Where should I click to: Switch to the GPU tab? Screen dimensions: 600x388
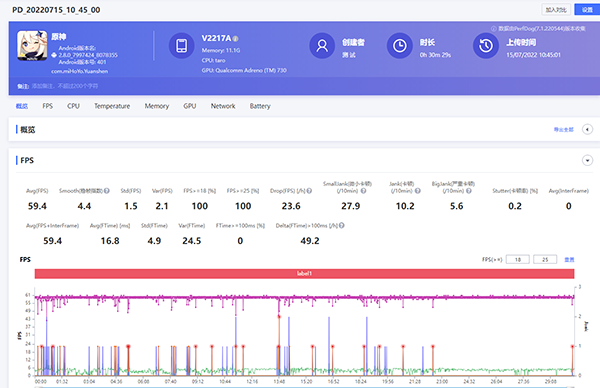coord(189,106)
